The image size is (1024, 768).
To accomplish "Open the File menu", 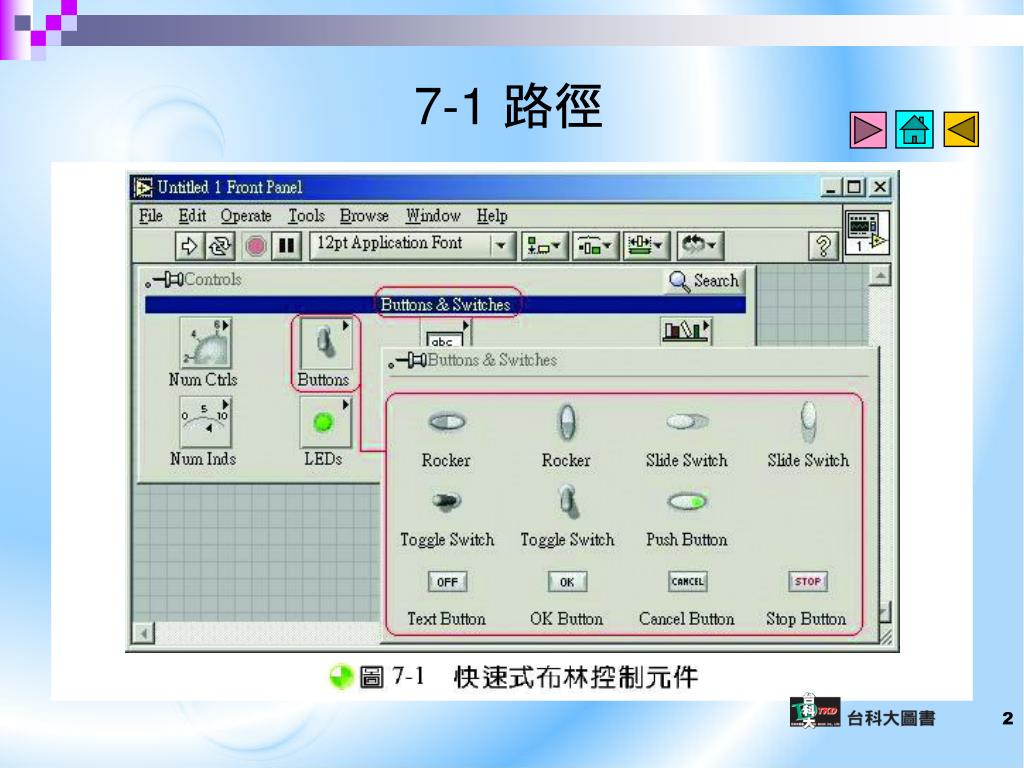I will click(x=151, y=216).
